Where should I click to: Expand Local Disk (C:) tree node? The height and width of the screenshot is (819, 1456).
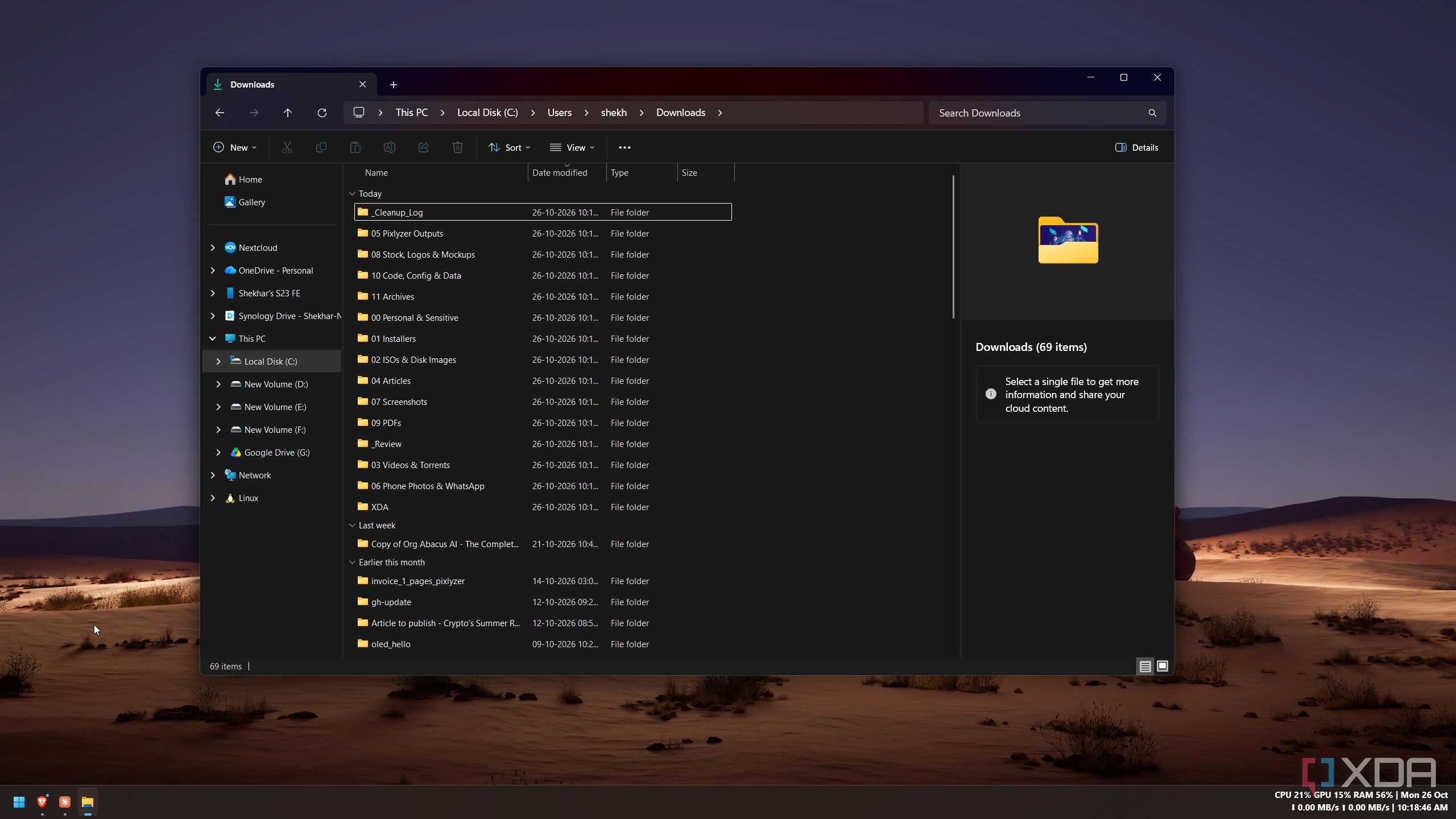pyautogui.click(x=218, y=361)
